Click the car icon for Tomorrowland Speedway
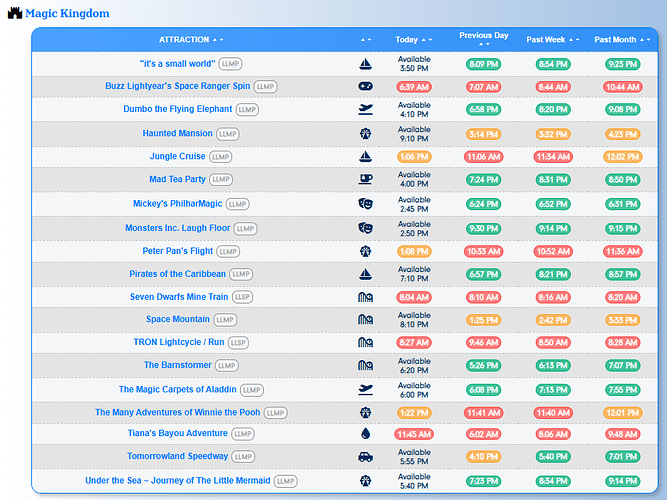 click(365, 457)
